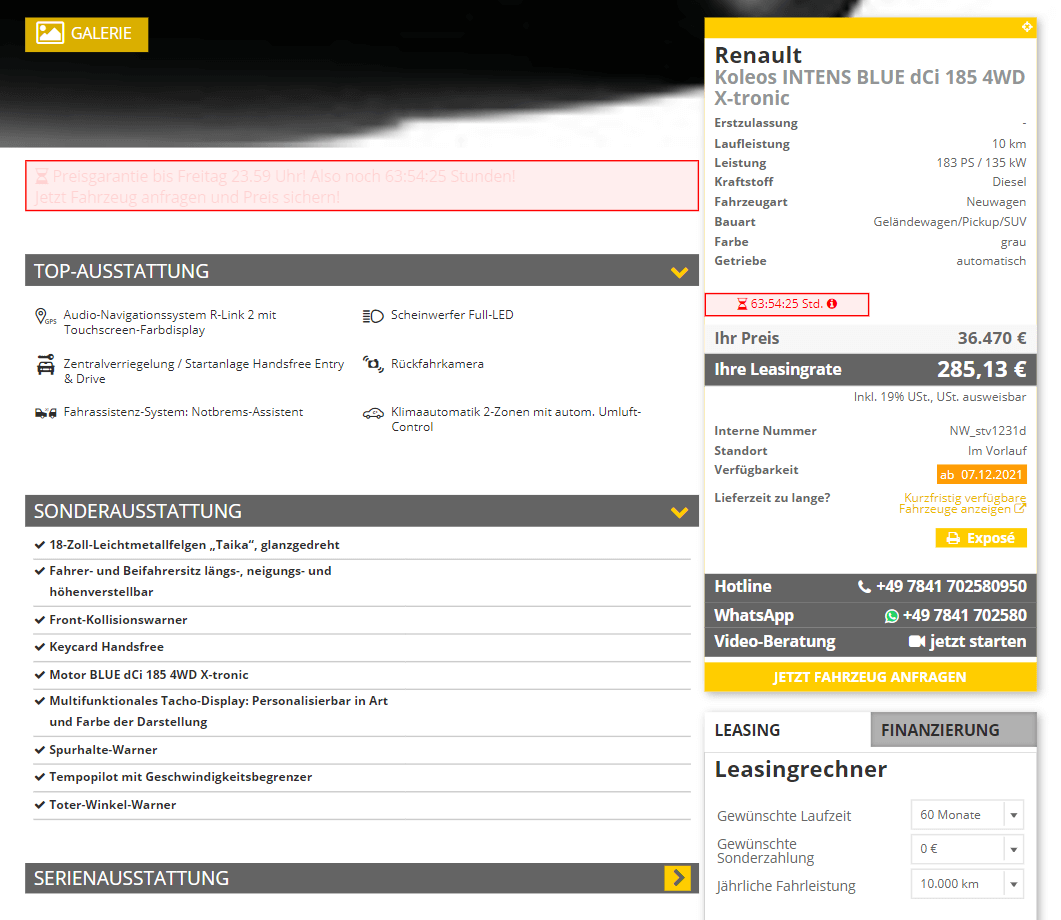Screen dimensions: 1061x920
Task: Click the checkmark beside Keycard Handsfree
Action: pos(40,647)
